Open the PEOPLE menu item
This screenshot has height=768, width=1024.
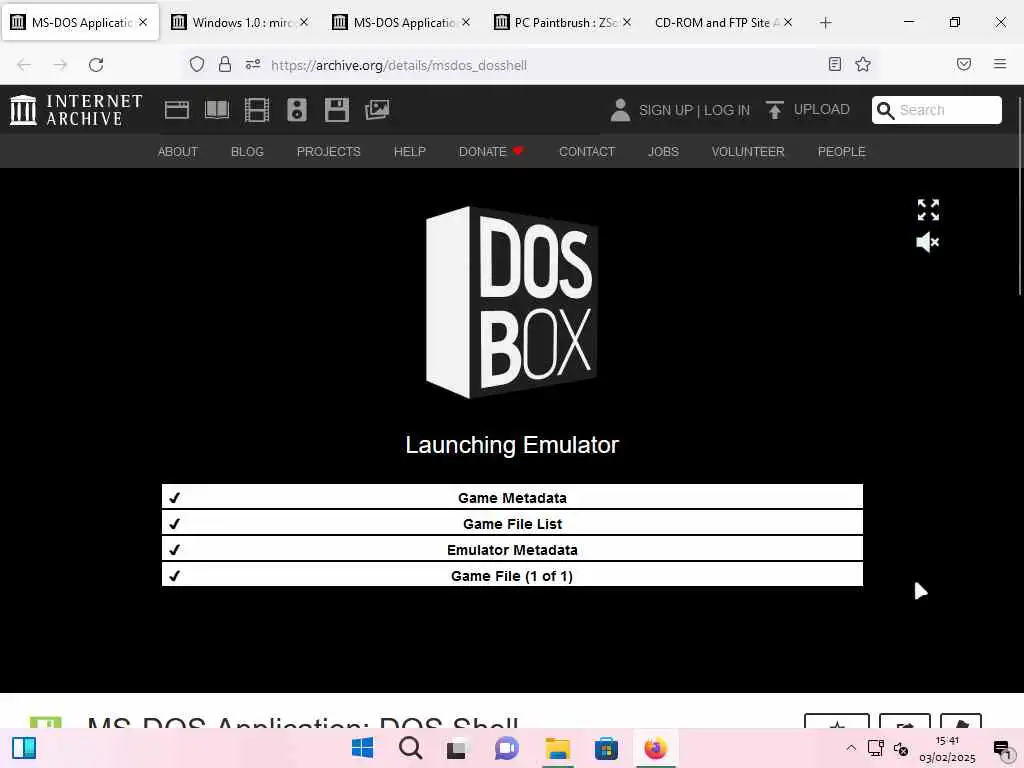click(841, 152)
